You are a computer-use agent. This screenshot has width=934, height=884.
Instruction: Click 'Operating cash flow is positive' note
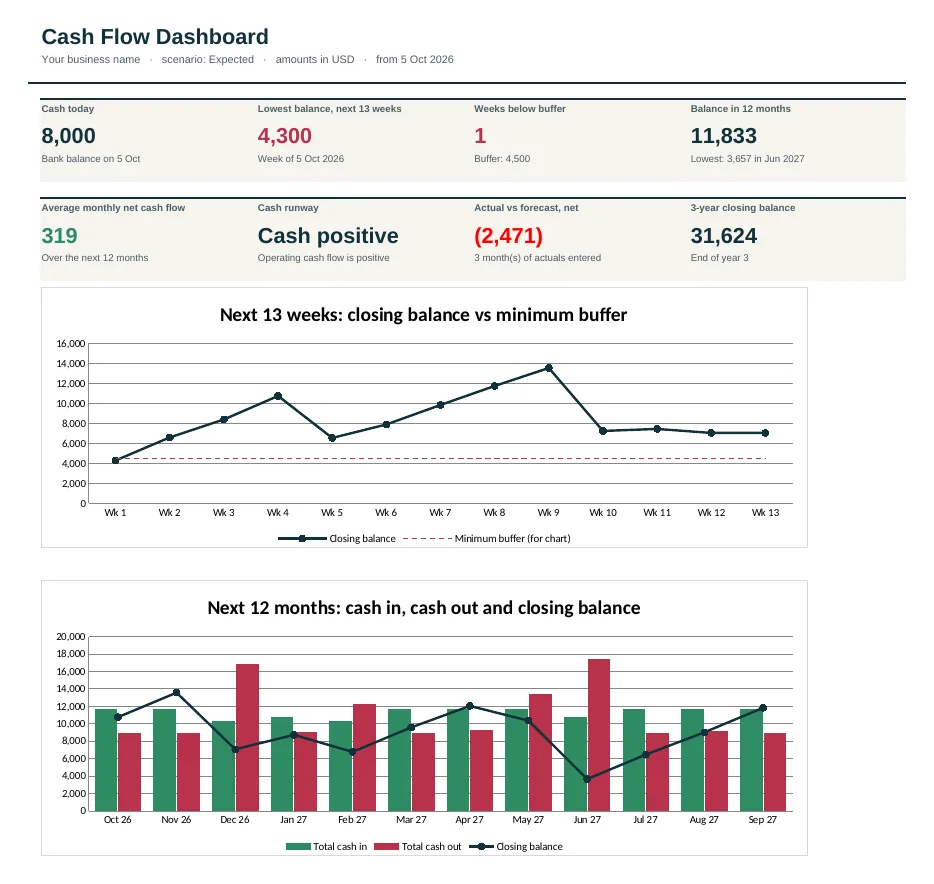pyautogui.click(x=323, y=258)
